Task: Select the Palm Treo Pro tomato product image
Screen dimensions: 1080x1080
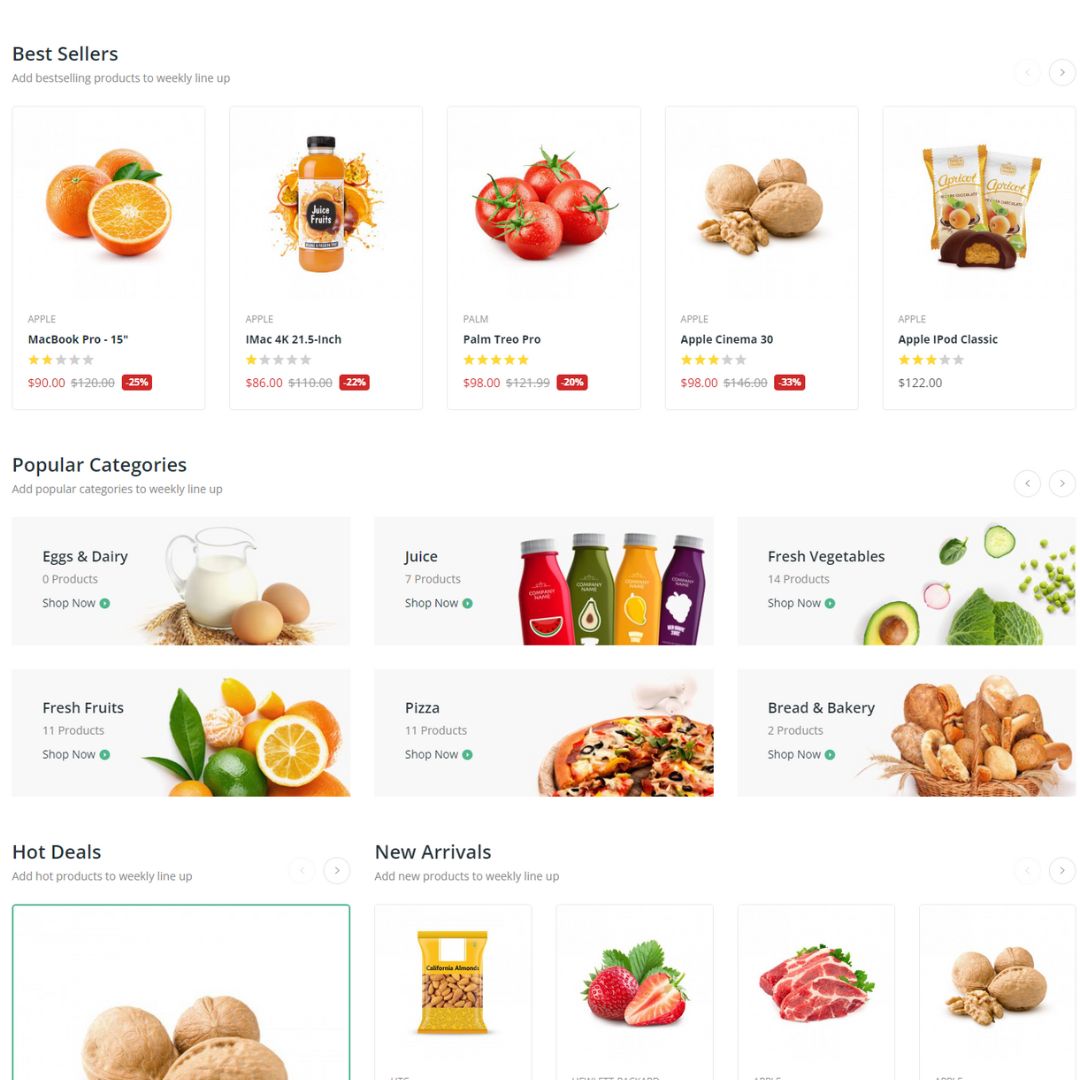Action: coord(544,204)
